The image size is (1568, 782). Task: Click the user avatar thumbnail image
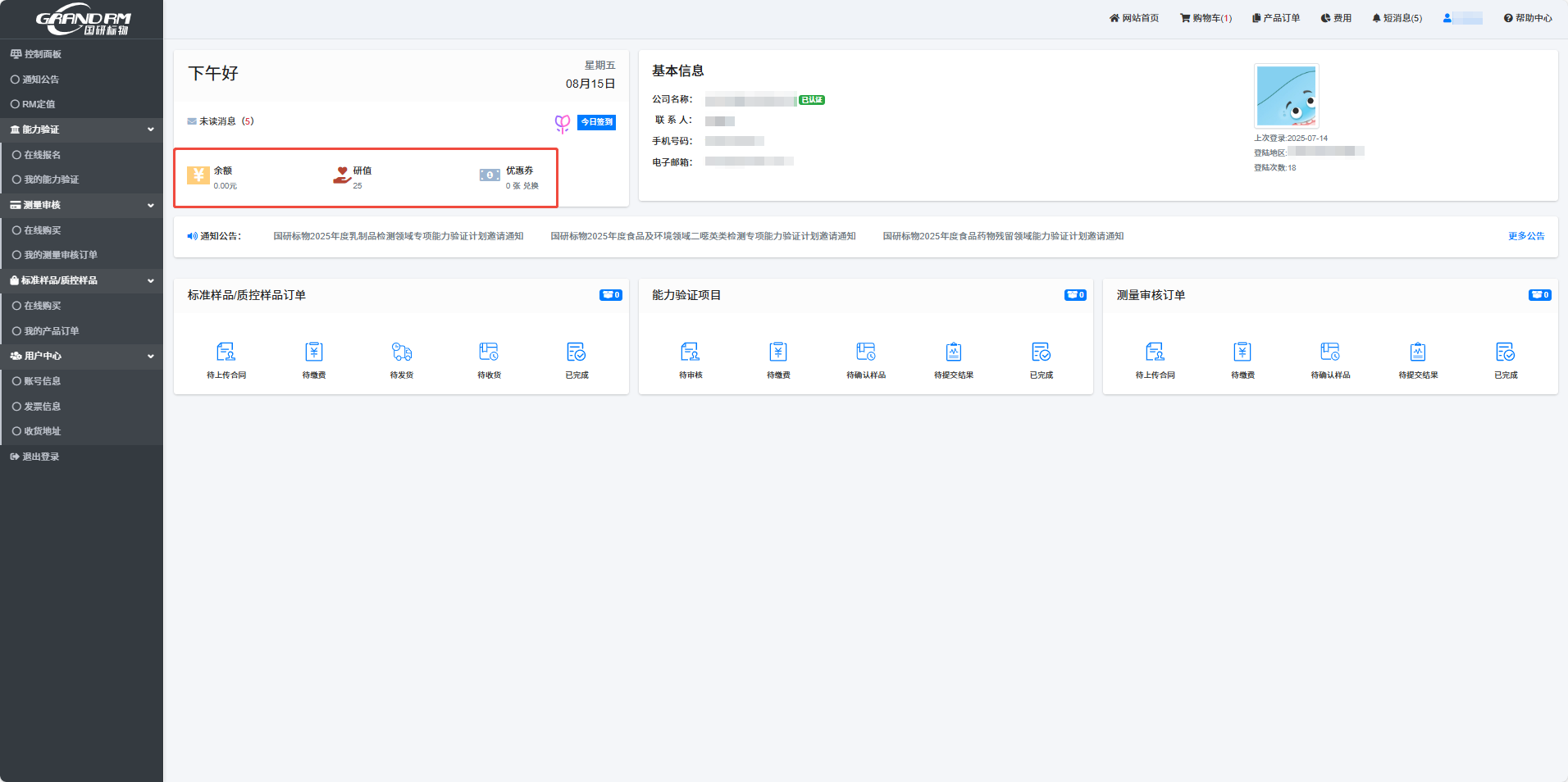[x=1286, y=96]
